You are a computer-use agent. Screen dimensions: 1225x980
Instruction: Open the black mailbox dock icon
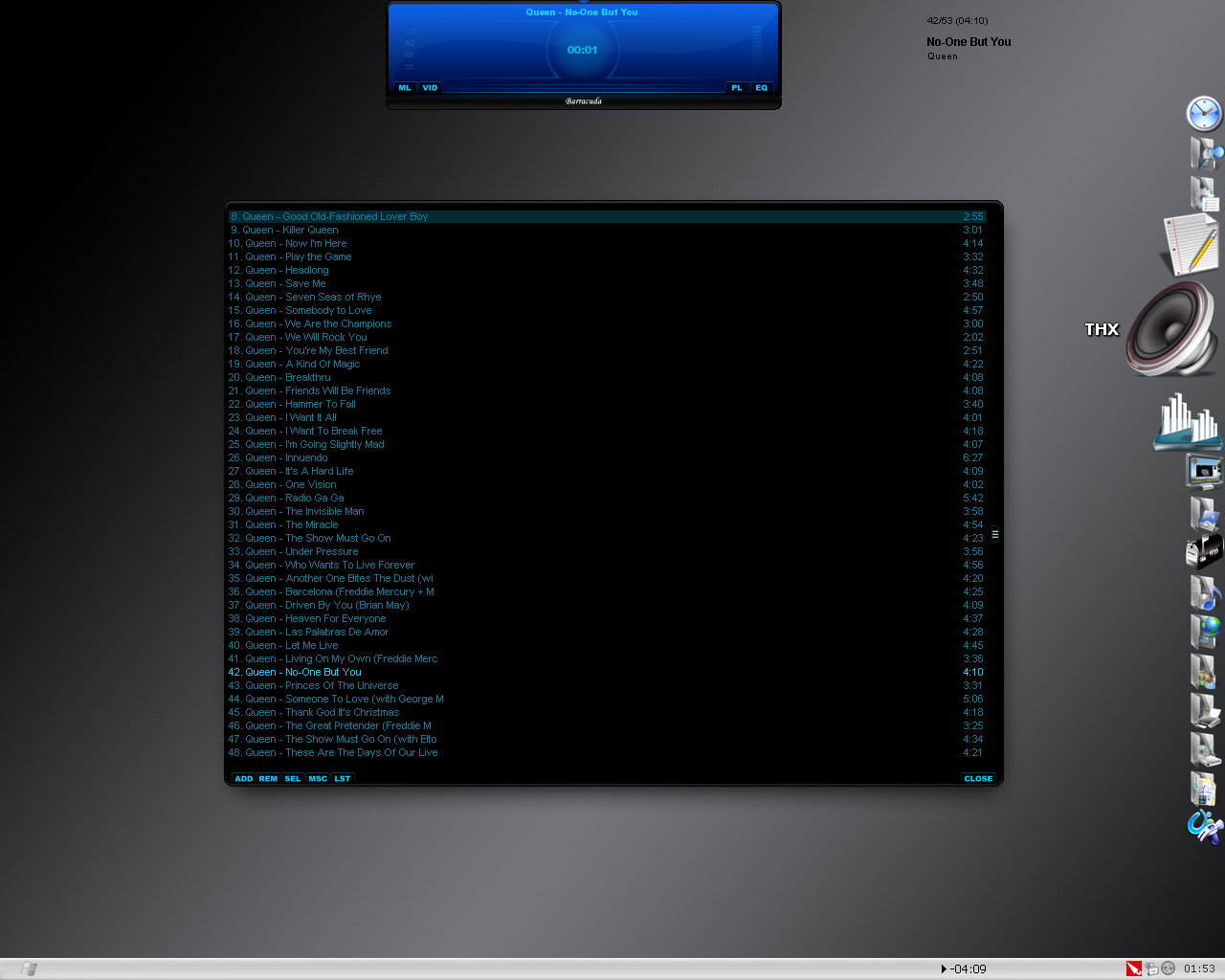1204,552
